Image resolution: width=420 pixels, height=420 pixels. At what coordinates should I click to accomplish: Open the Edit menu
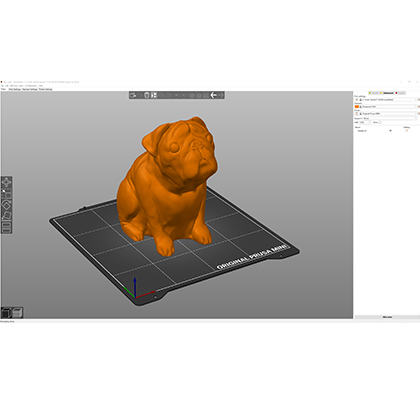(x=7, y=86)
